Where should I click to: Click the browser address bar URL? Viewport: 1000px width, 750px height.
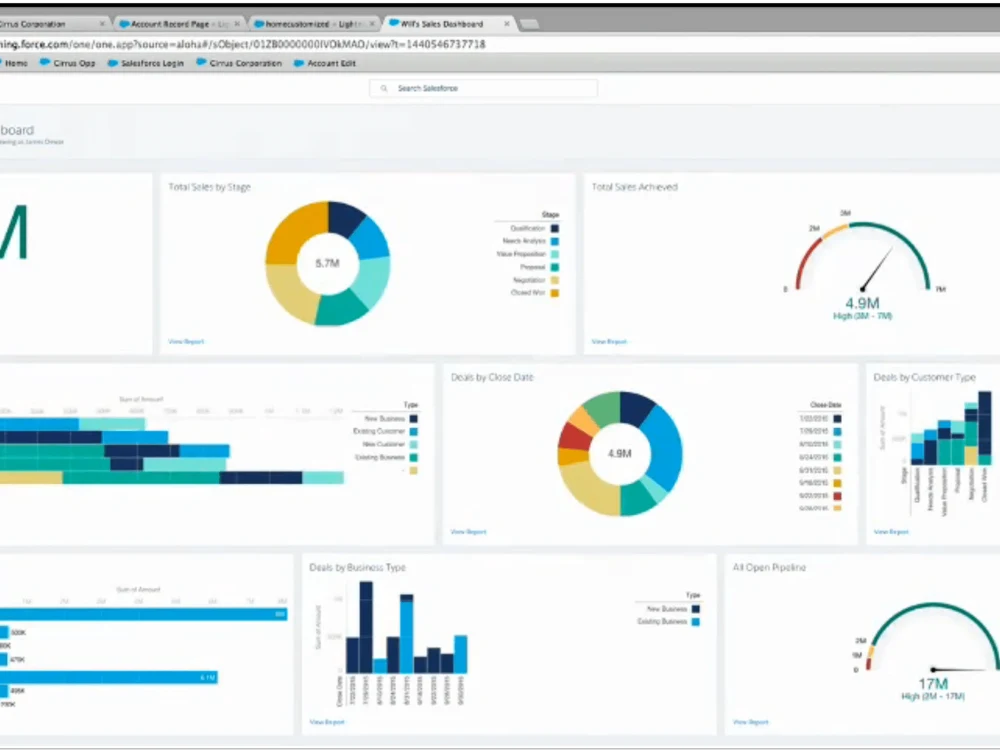pyautogui.click(x=250, y=44)
